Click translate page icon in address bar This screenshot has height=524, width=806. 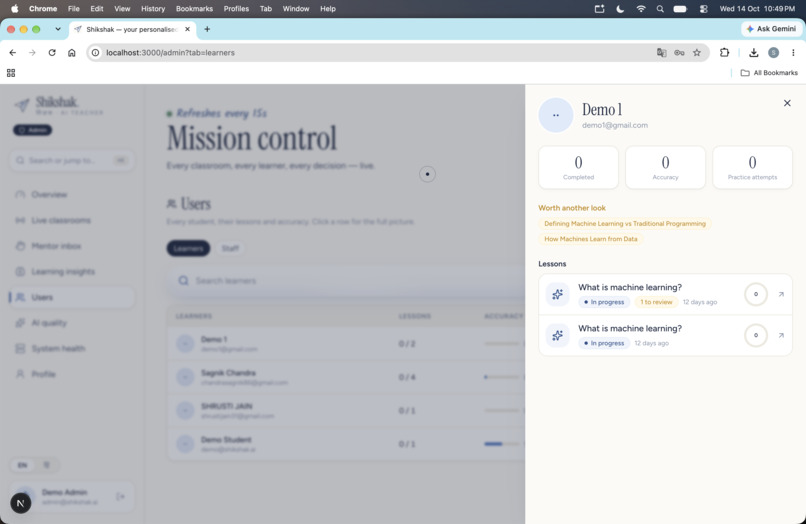(x=662, y=52)
